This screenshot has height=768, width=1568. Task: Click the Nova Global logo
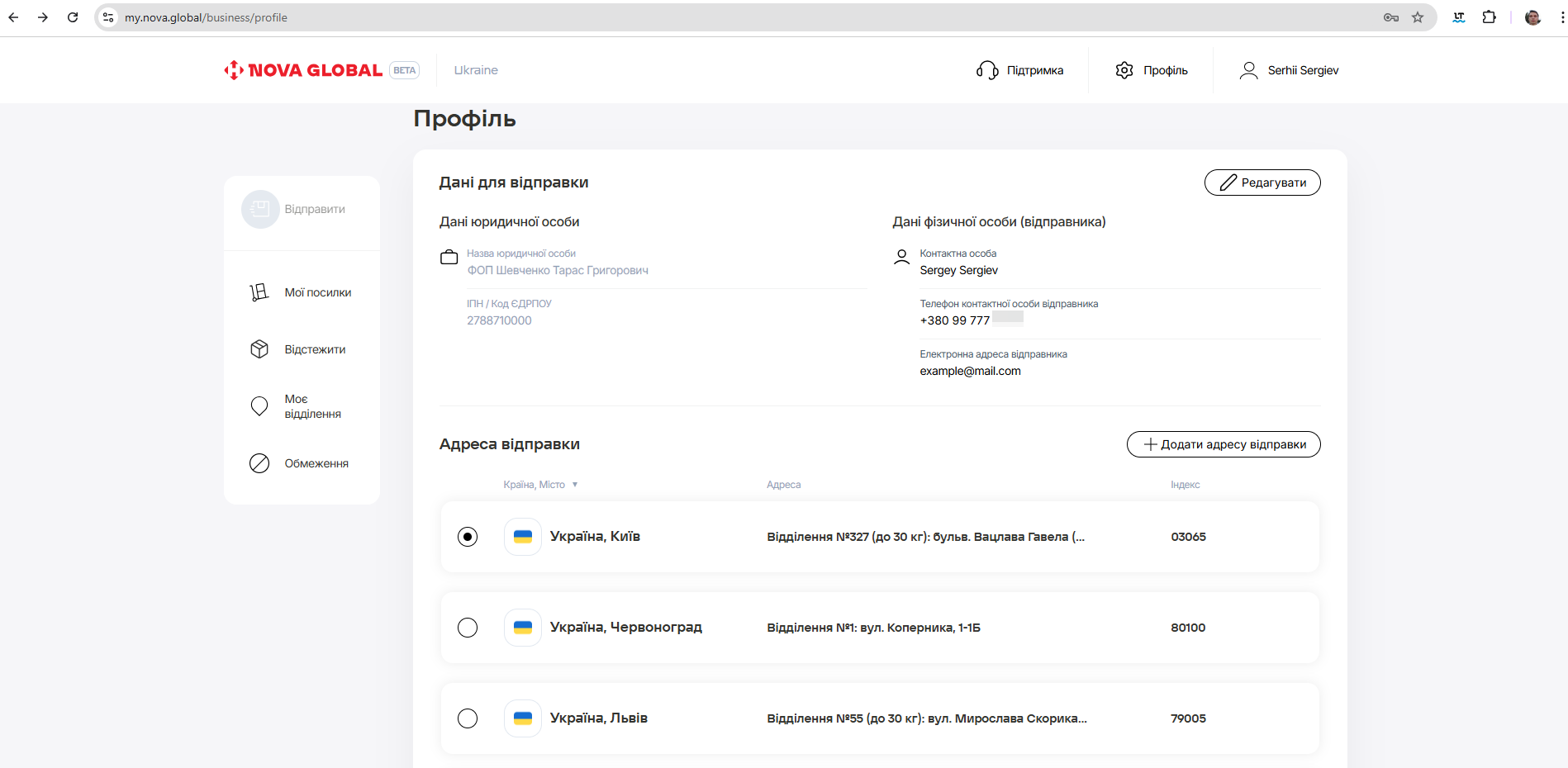coord(303,70)
